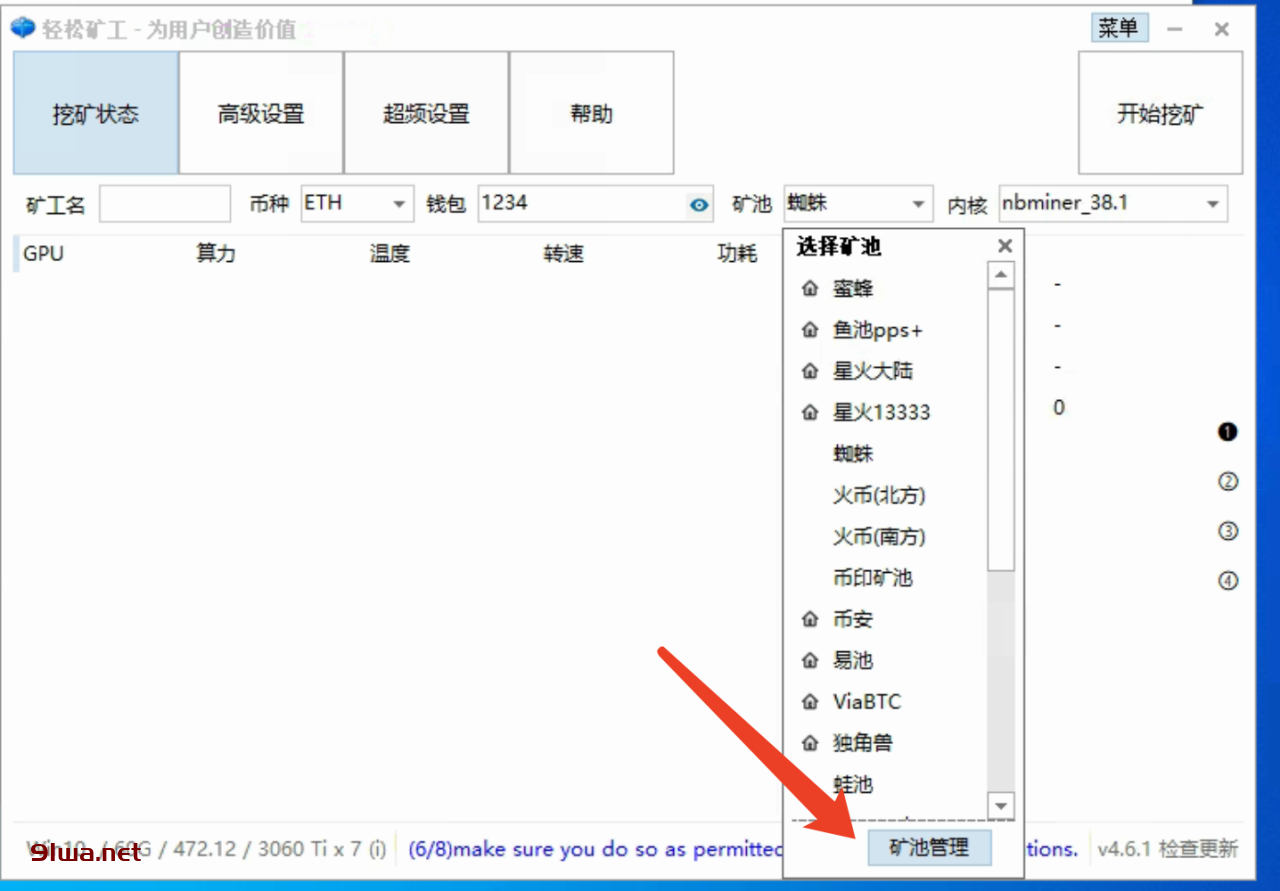Click the 钱包 input field with 1234
The height and width of the screenshot is (891, 1280).
click(596, 204)
